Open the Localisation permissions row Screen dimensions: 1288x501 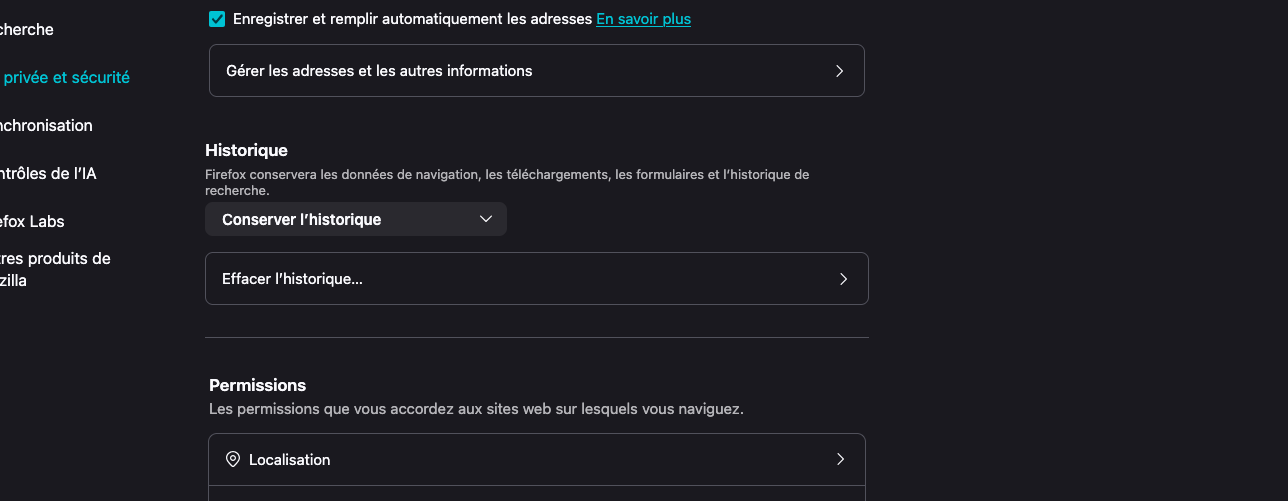tap(536, 460)
